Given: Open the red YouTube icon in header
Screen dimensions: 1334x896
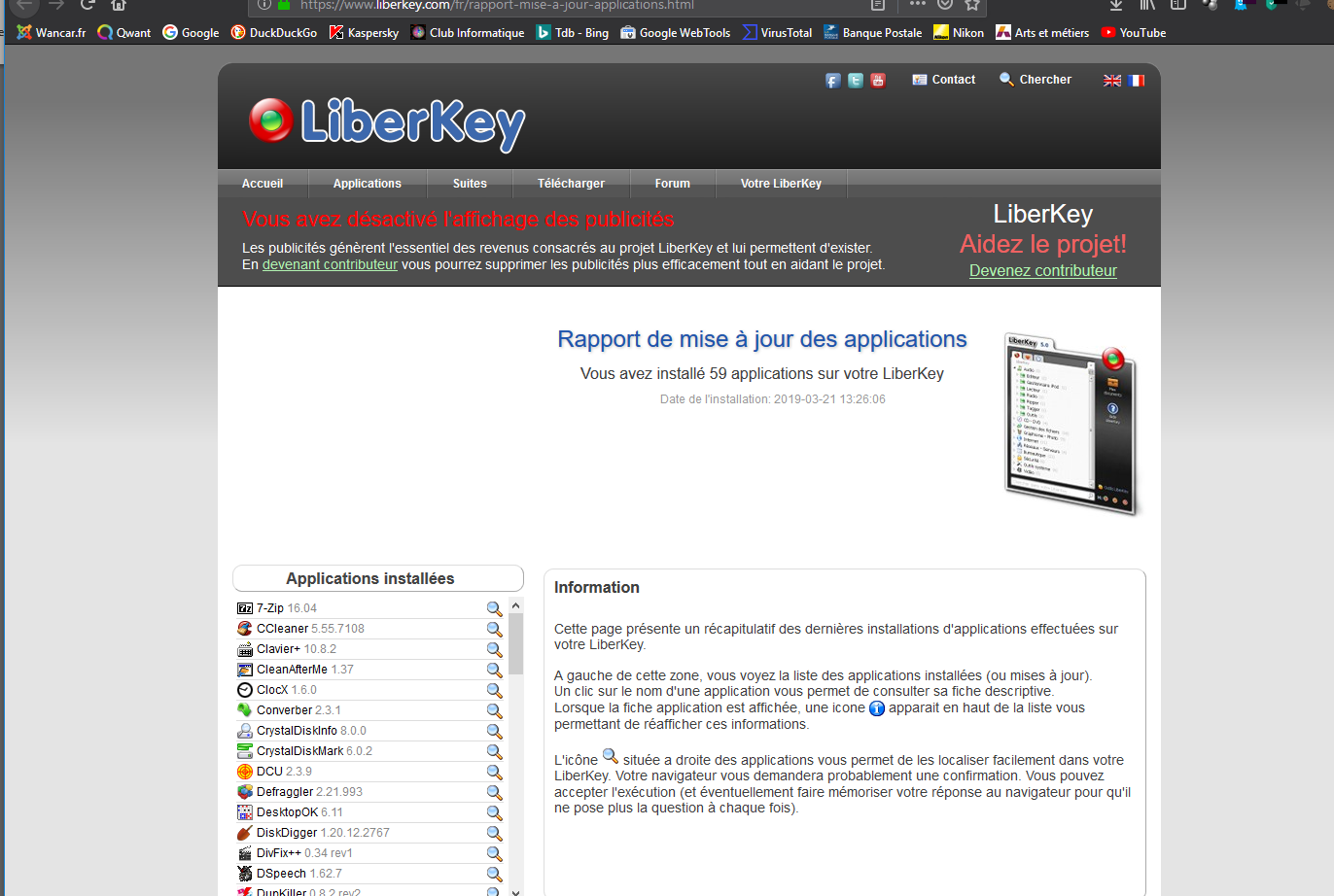Looking at the screenshot, I should tap(878, 81).
